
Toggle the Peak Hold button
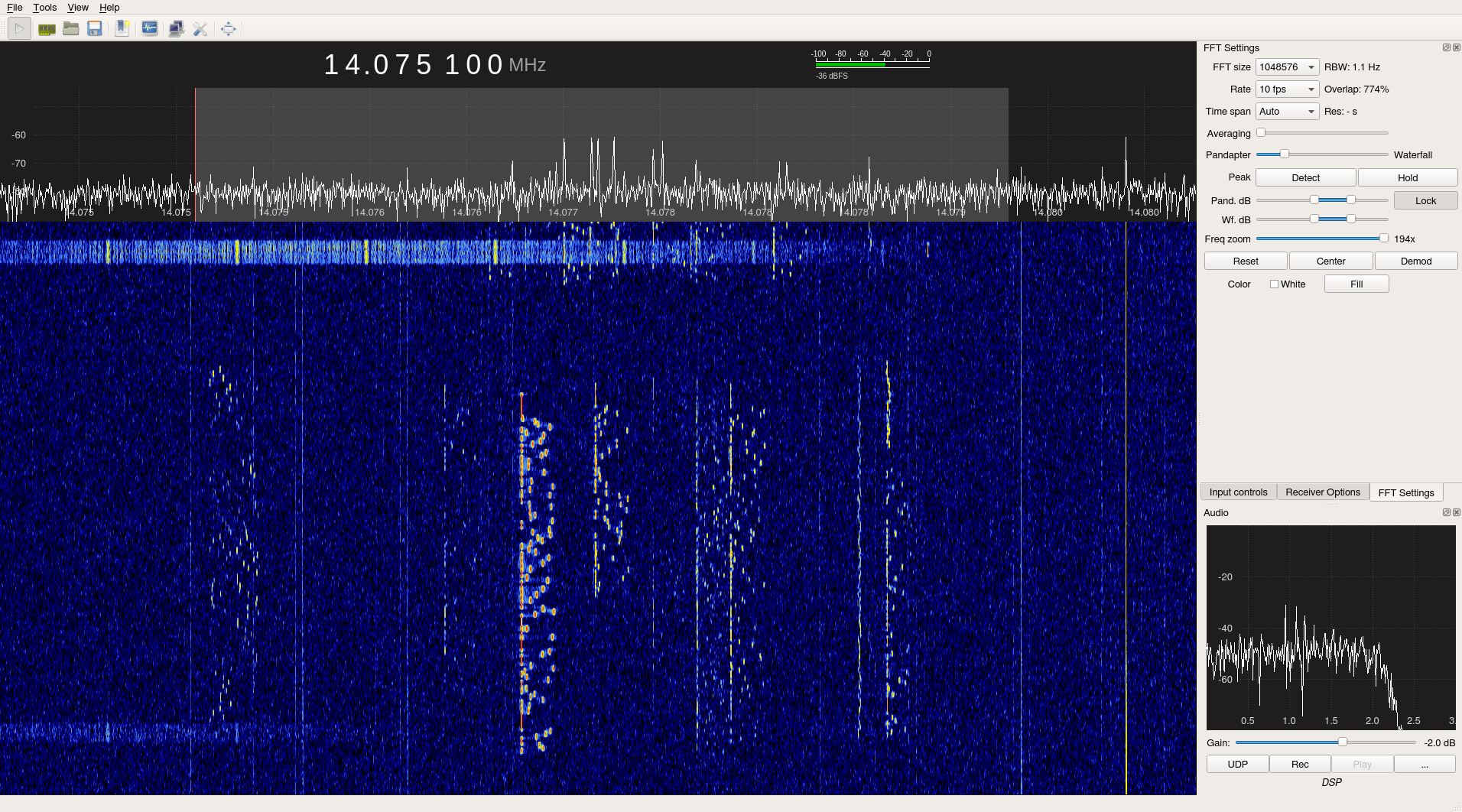1407,177
